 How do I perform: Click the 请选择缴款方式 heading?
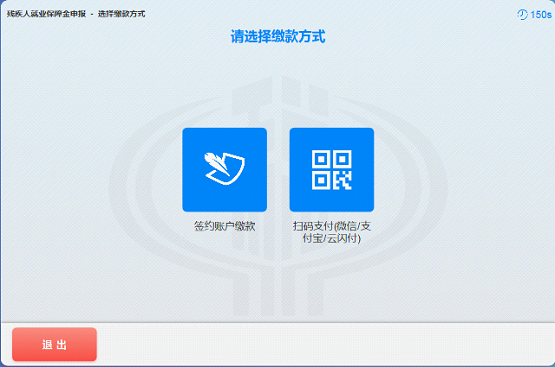278,36
